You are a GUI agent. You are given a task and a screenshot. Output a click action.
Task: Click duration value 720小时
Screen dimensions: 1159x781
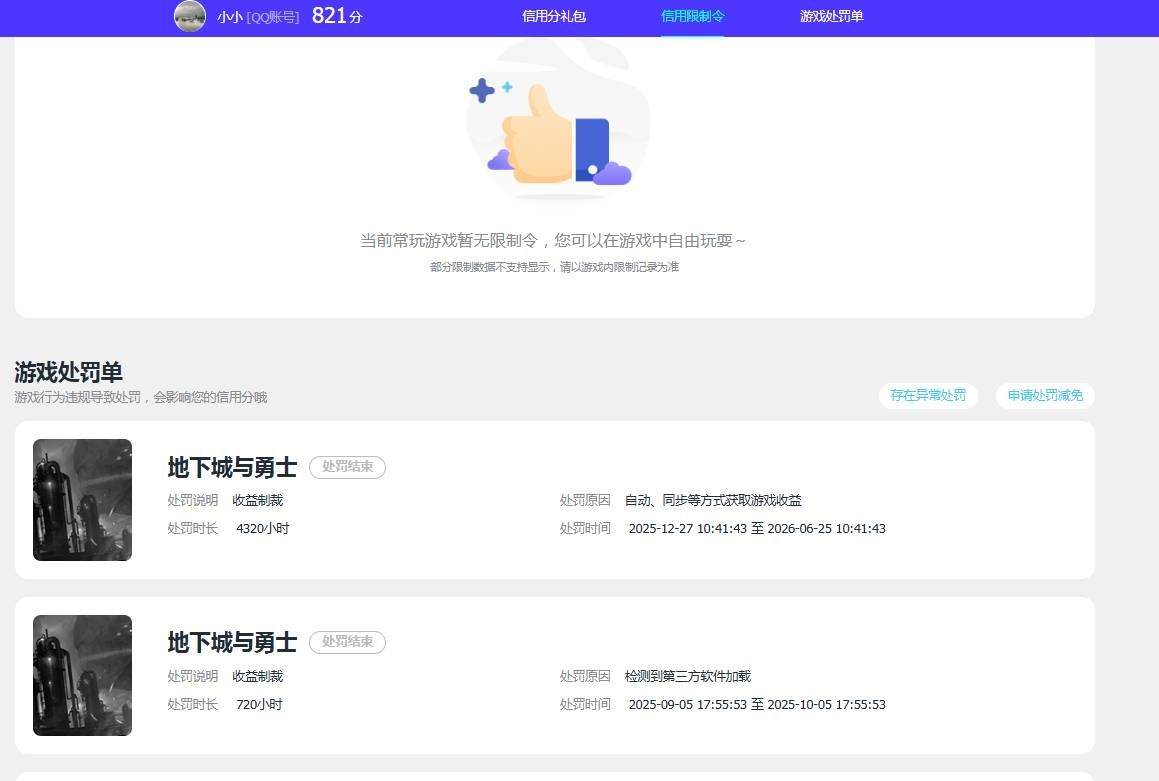(259, 704)
